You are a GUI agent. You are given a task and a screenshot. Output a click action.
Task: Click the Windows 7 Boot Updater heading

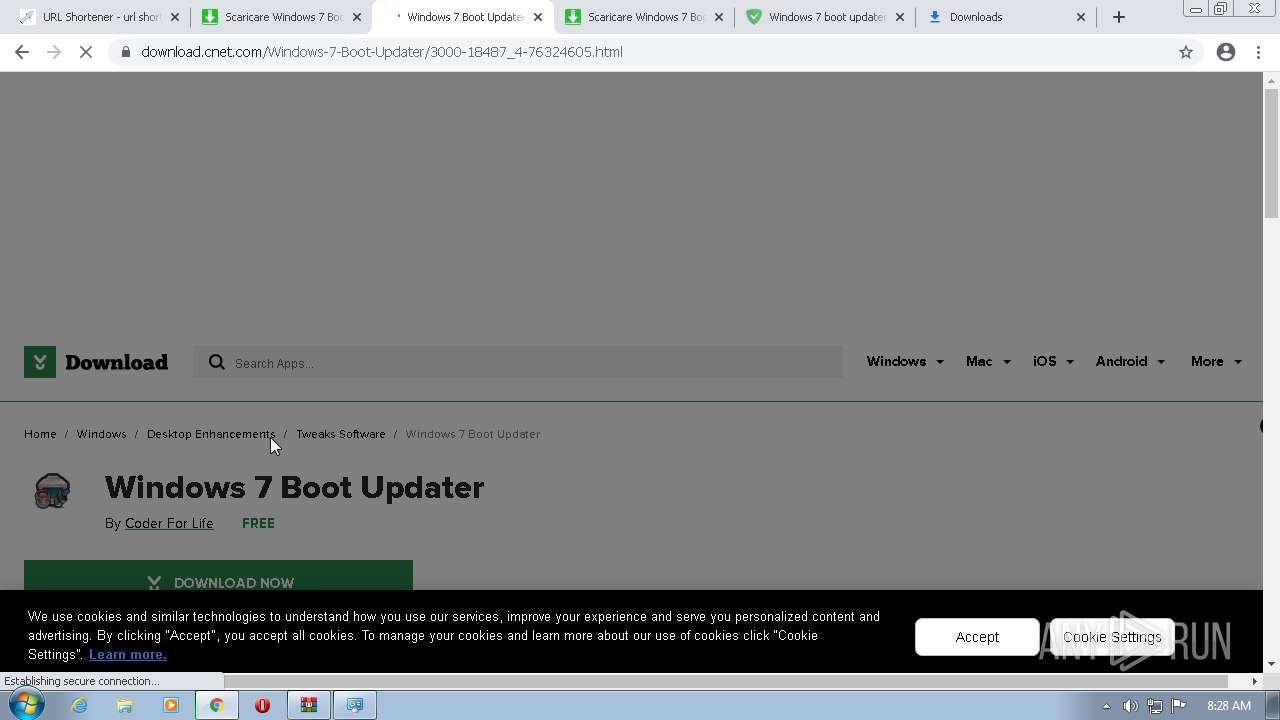coord(294,487)
